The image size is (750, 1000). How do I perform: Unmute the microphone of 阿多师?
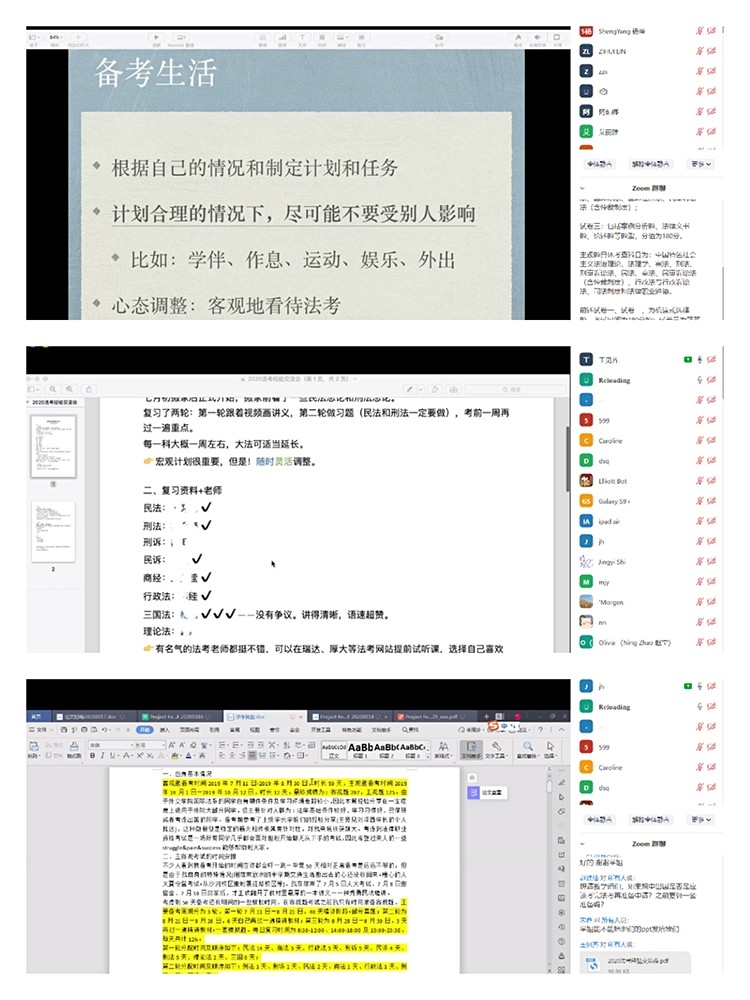700,114
